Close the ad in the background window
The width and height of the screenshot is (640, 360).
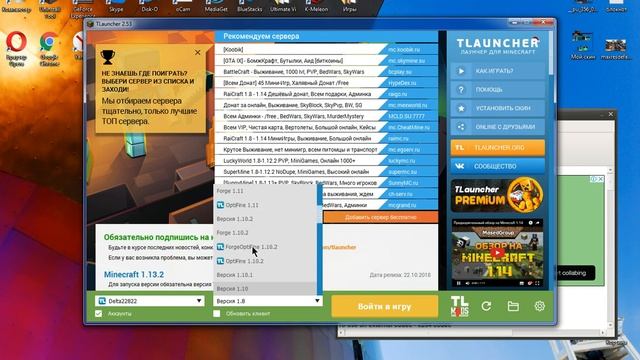pos(601,179)
